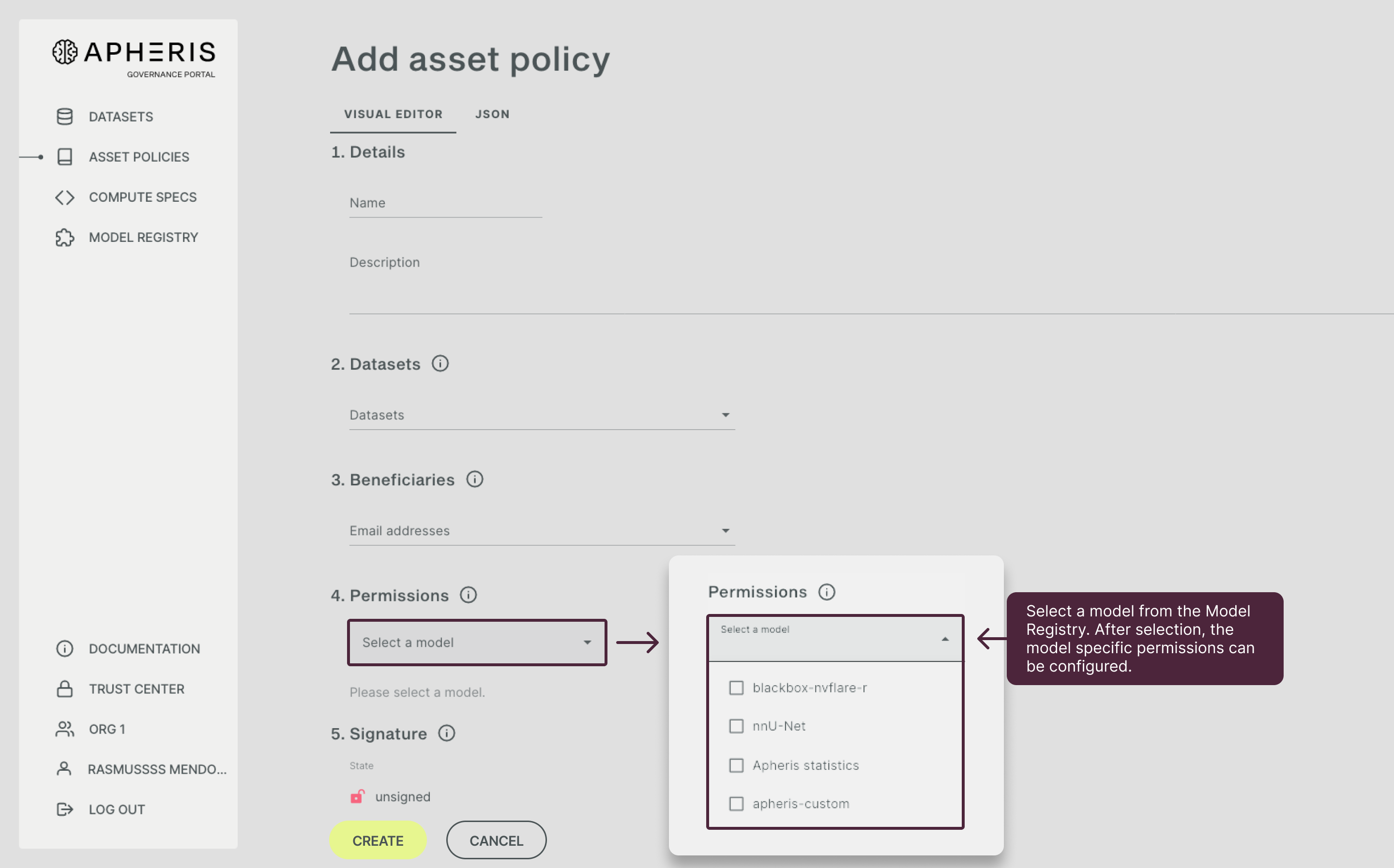Open Compute Specs from the sidebar
Image resolution: width=1394 pixels, height=868 pixels.
coord(142,197)
